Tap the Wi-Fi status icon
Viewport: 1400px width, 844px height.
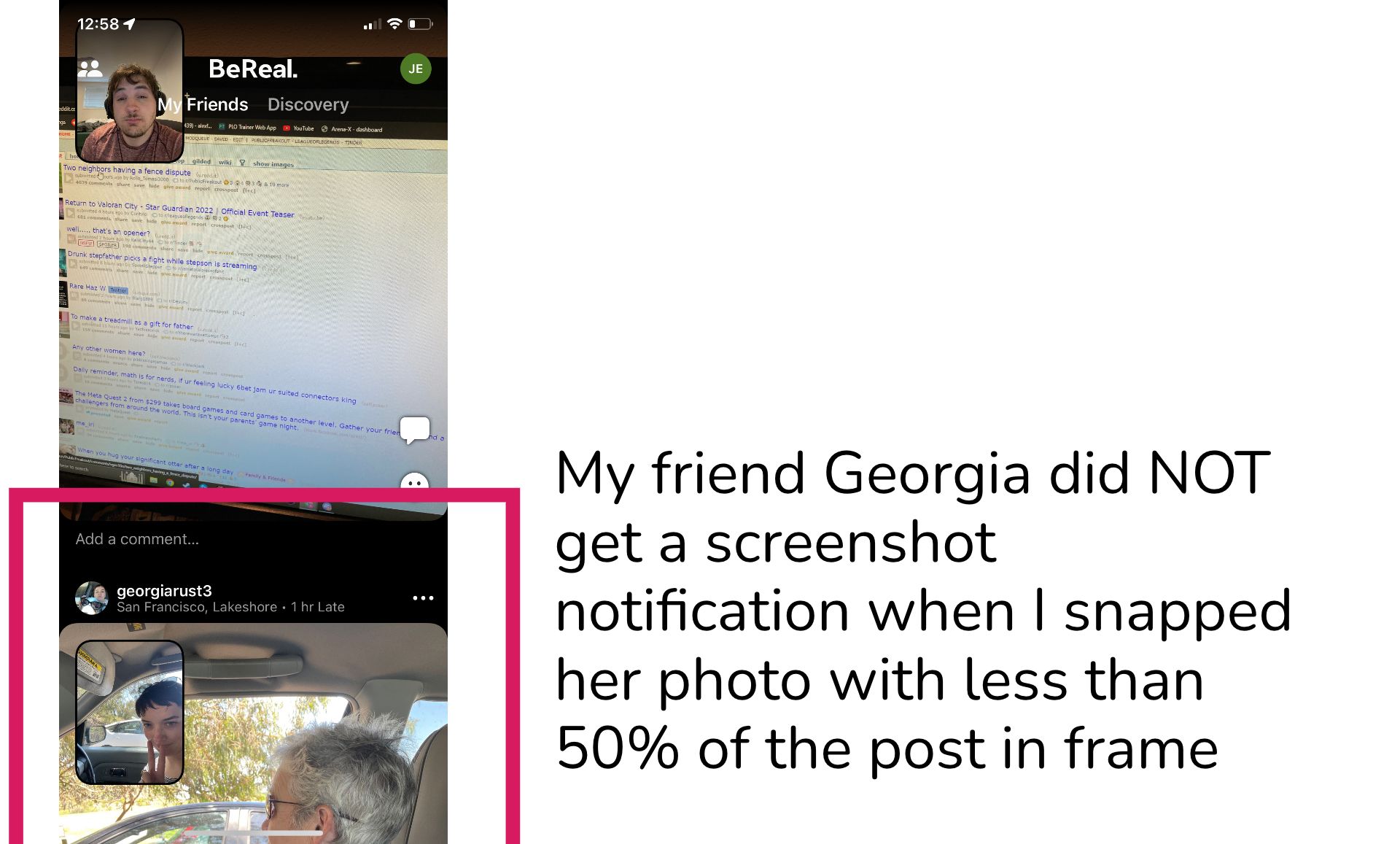pyautogui.click(x=394, y=23)
